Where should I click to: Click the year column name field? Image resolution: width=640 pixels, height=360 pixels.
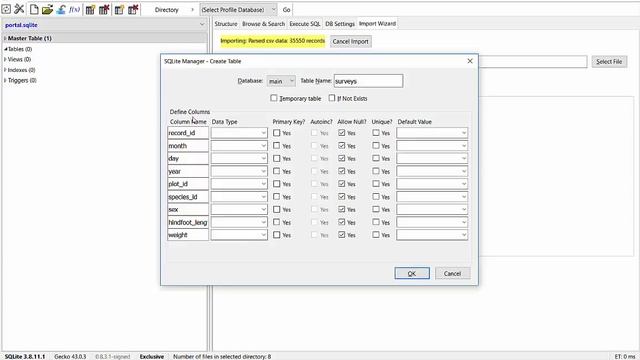coord(188,171)
